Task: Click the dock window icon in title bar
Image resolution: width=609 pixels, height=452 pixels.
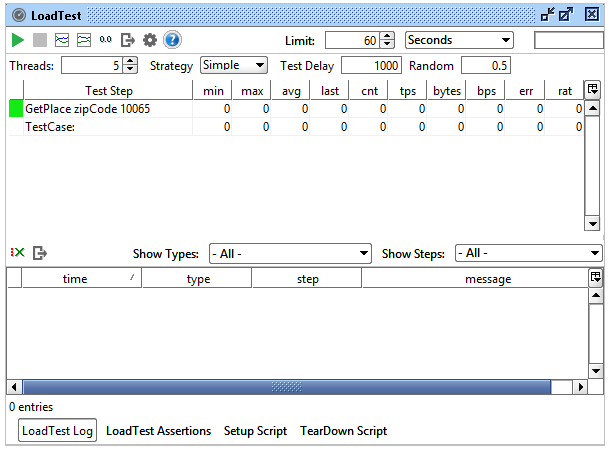Action: click(548, 15)
